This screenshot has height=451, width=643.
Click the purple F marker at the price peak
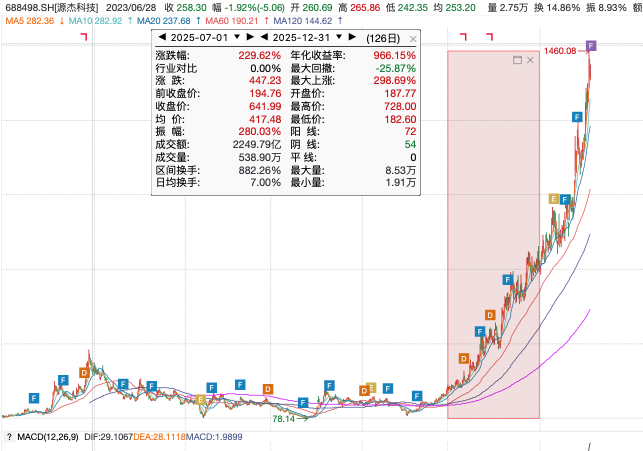592,46
